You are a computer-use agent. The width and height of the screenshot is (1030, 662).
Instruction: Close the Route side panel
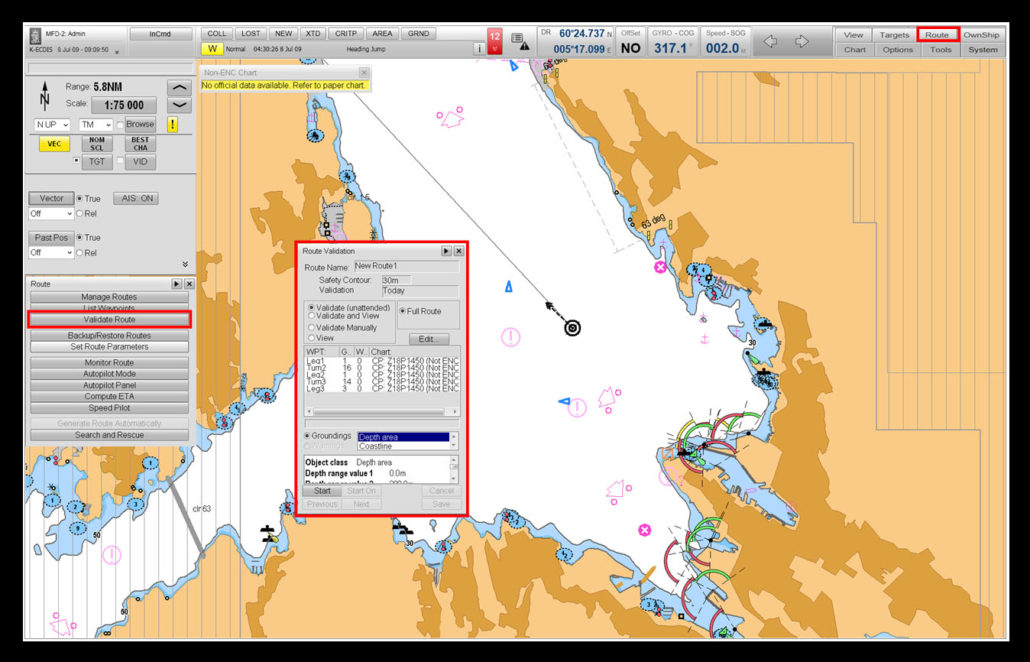(189, 284)
